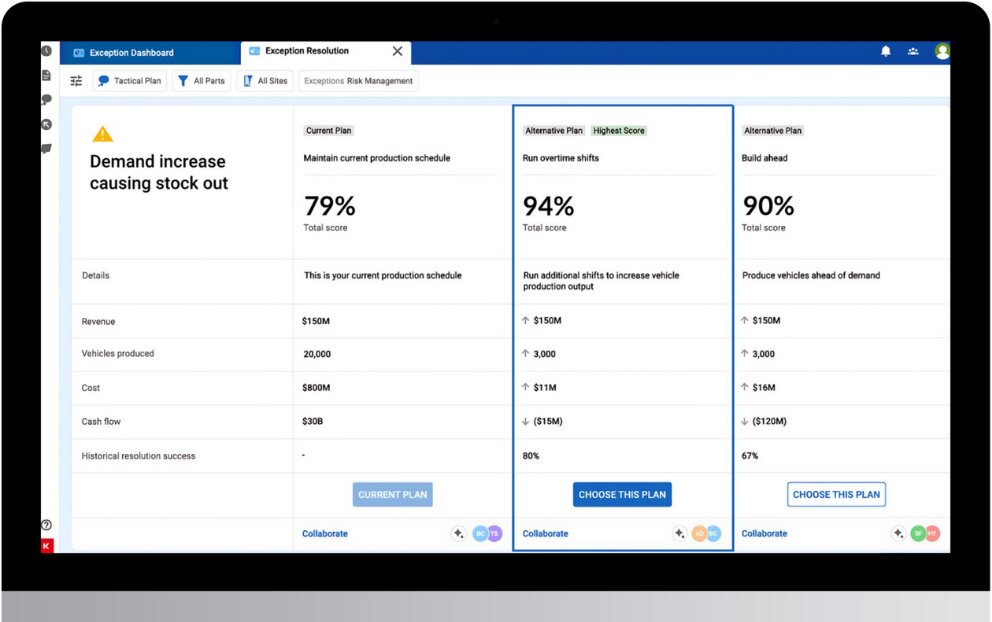
Task: Click the AI sparkle icon under overtime shifts plan
Action: pyautogui.click(x=678, y=534)
